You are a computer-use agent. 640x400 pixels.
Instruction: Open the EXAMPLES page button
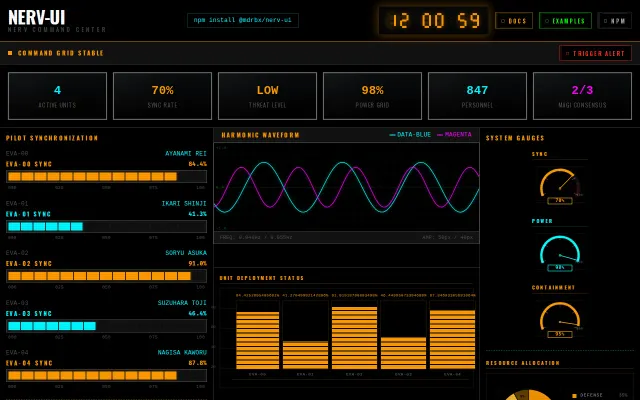(565, 21)
